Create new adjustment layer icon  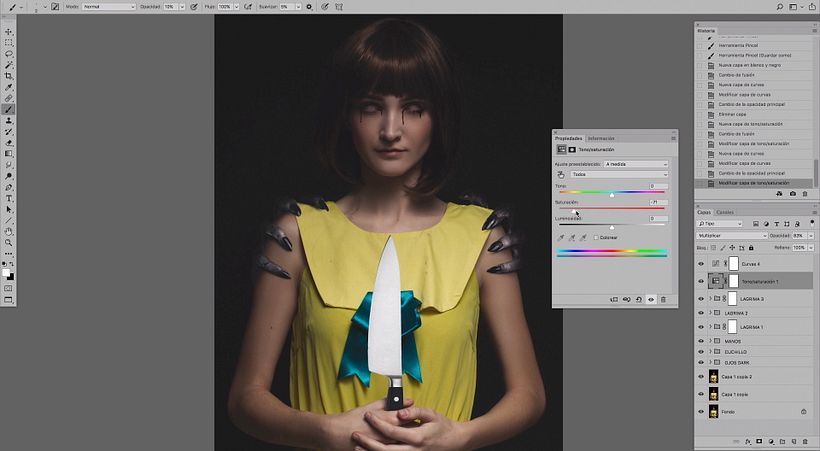pyautogui.click(x=771, y=442)
